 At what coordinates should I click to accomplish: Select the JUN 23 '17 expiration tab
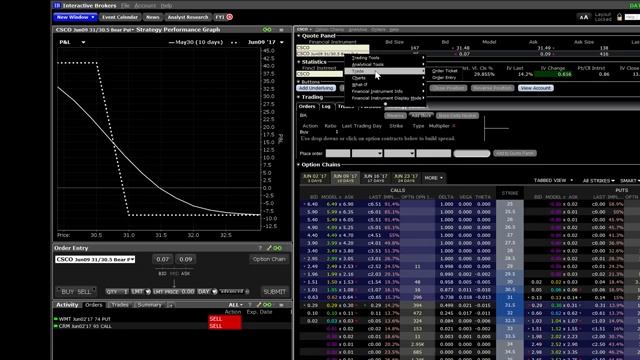click(406, 178)
